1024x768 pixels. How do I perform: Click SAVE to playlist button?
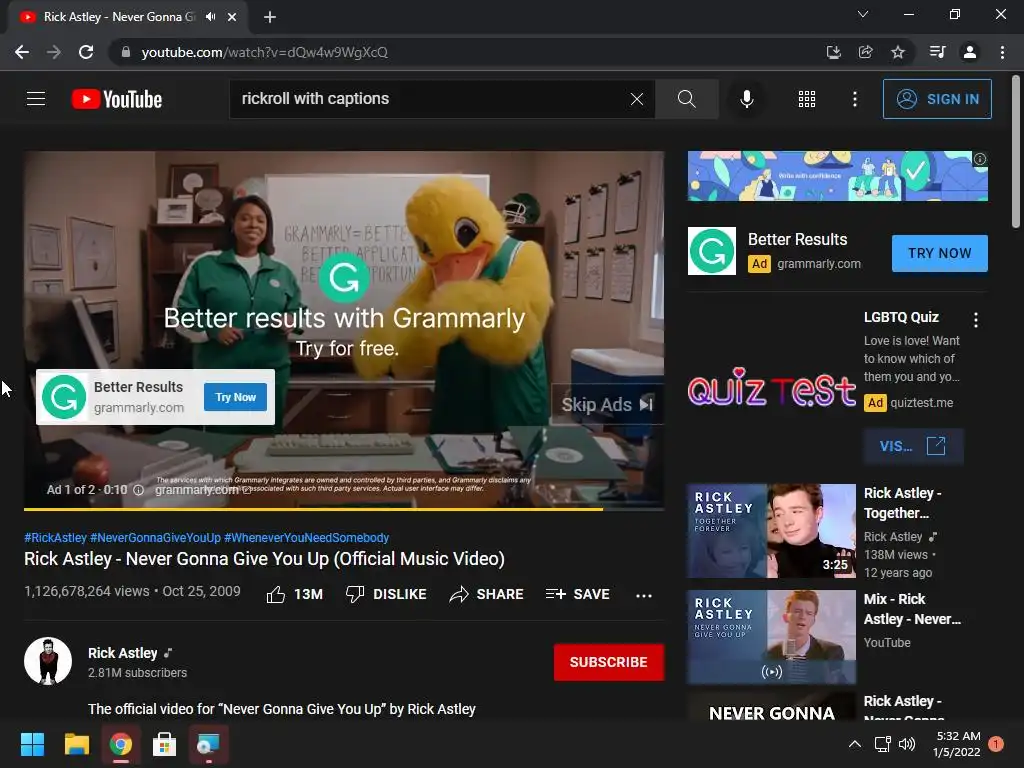pyautogui.click(x=578, y=594)
